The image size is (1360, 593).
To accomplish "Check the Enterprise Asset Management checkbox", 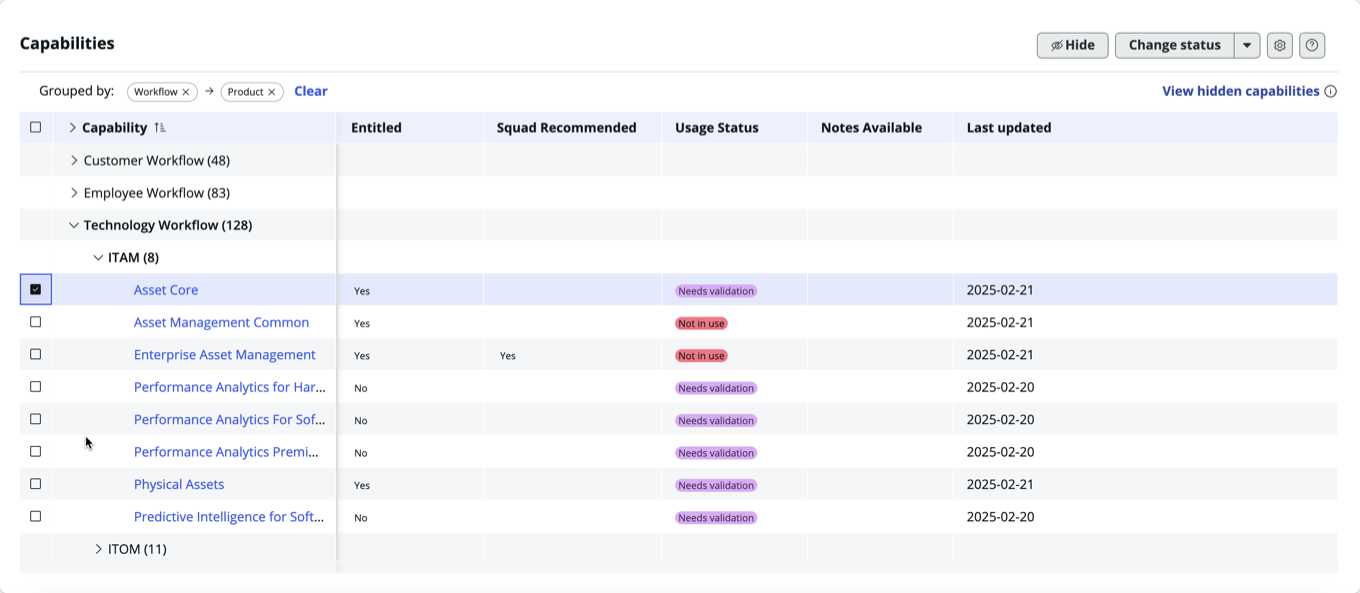I will click(x=36, y=354).
